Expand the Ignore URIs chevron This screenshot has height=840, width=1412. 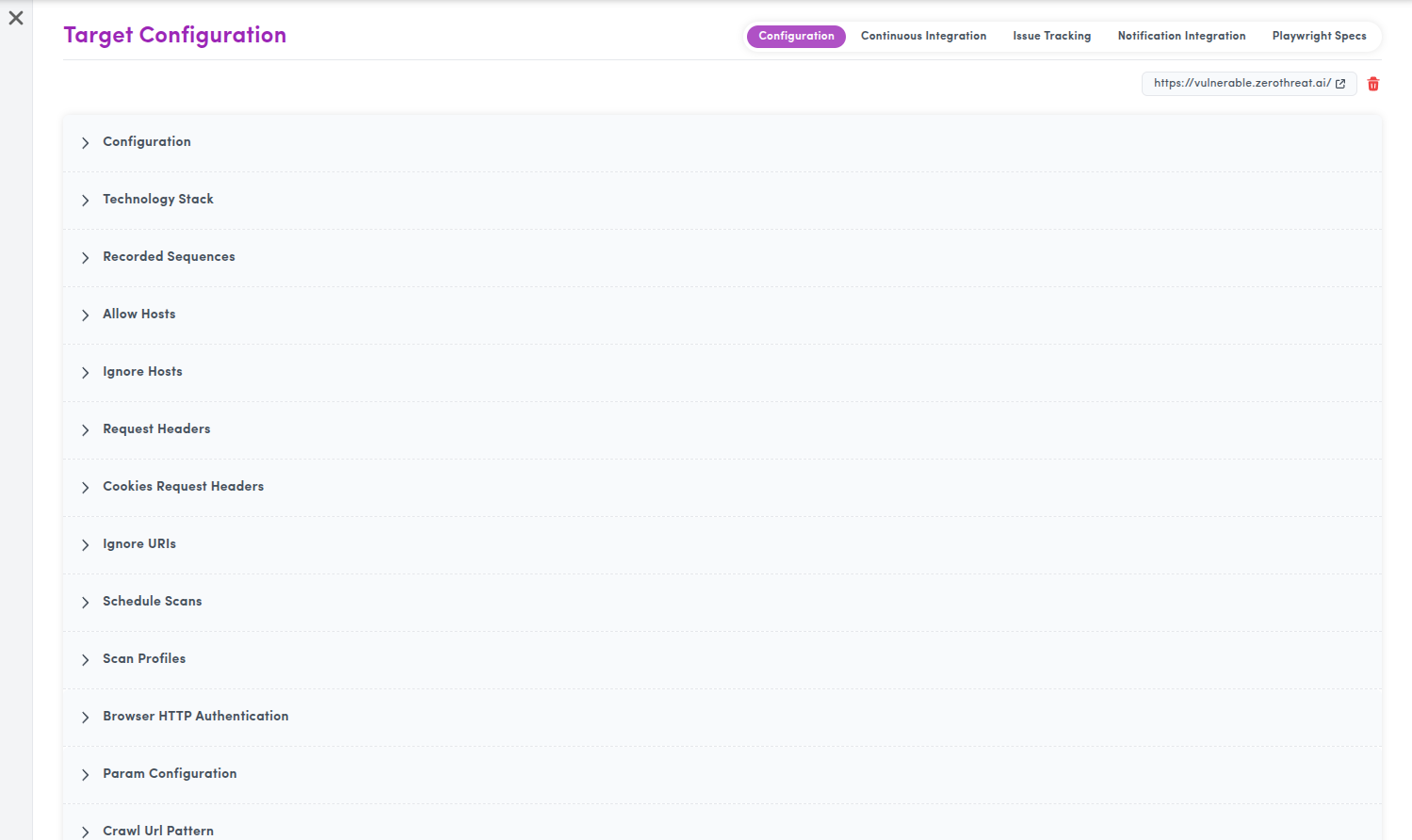(85, 545)
